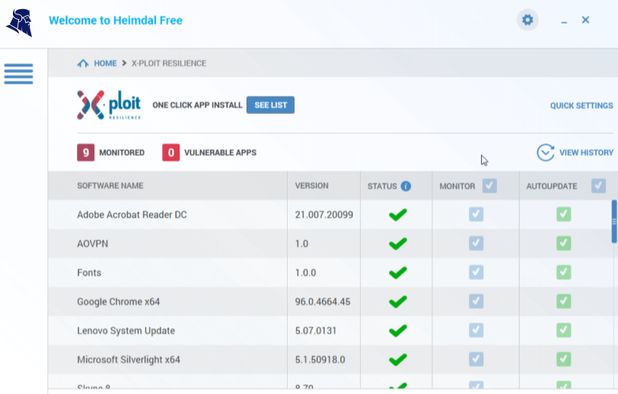Minimize the Heimdal window
Screen dimensions: 618x394
(x=564, y=22)
